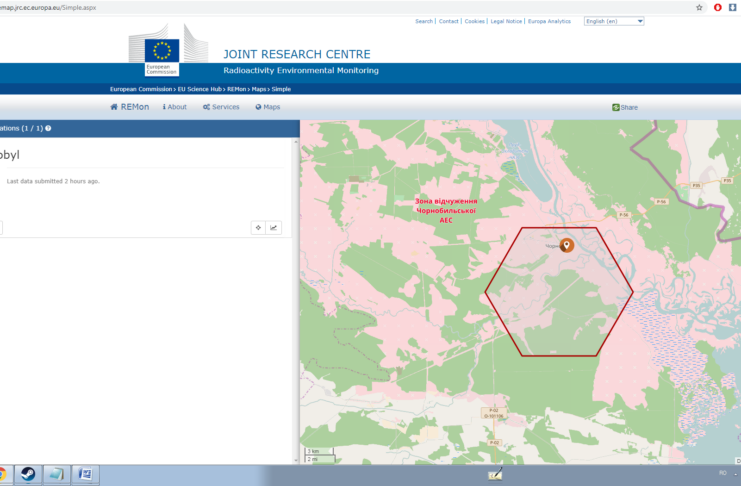This screenshot has width=741, height=486.
Task: Click the Steam icon in taskbar
Action: (28, 474)
